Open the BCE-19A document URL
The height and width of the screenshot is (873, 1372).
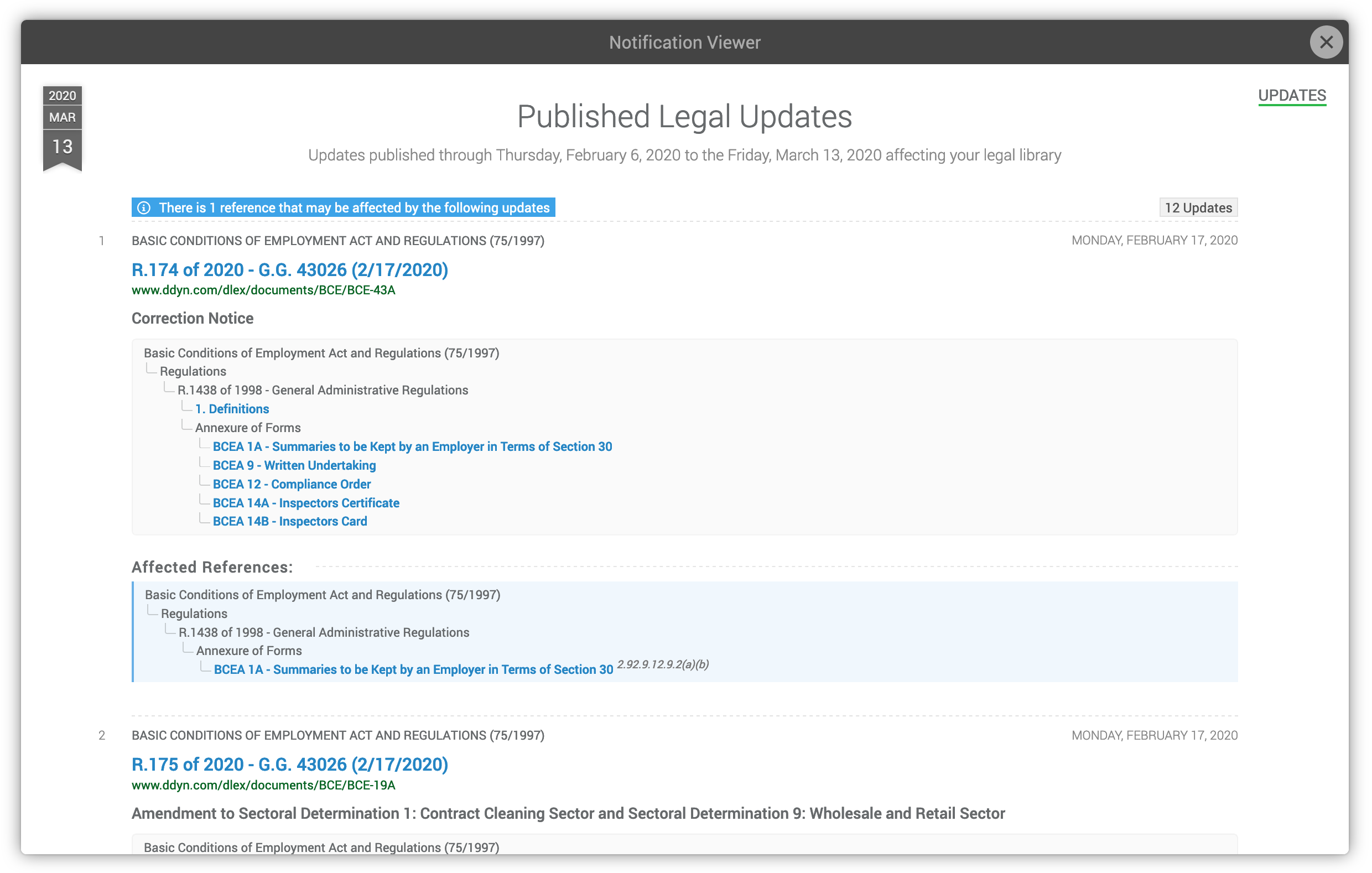[263, 785]
